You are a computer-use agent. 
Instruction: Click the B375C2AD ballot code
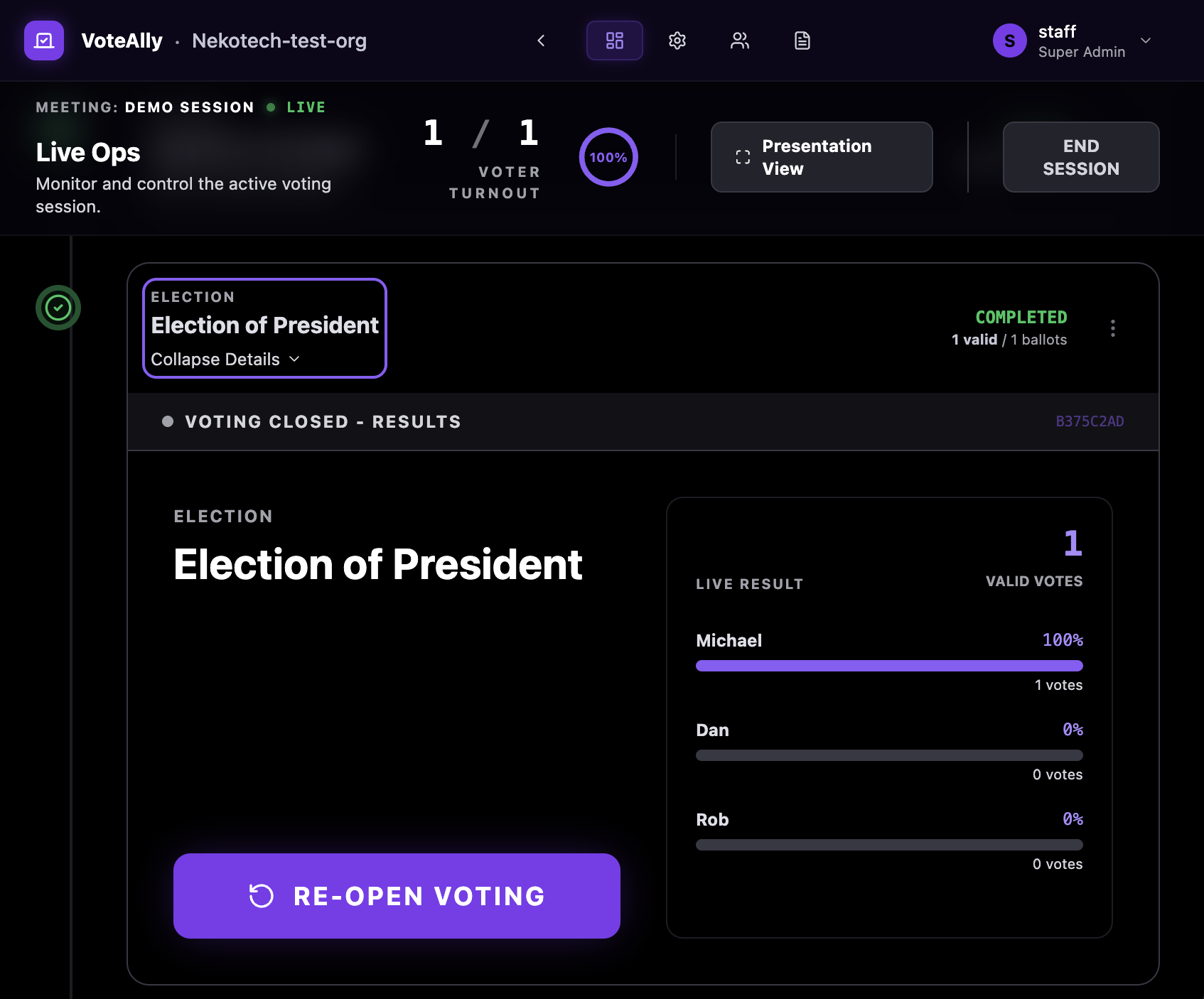pos(1090,421)
